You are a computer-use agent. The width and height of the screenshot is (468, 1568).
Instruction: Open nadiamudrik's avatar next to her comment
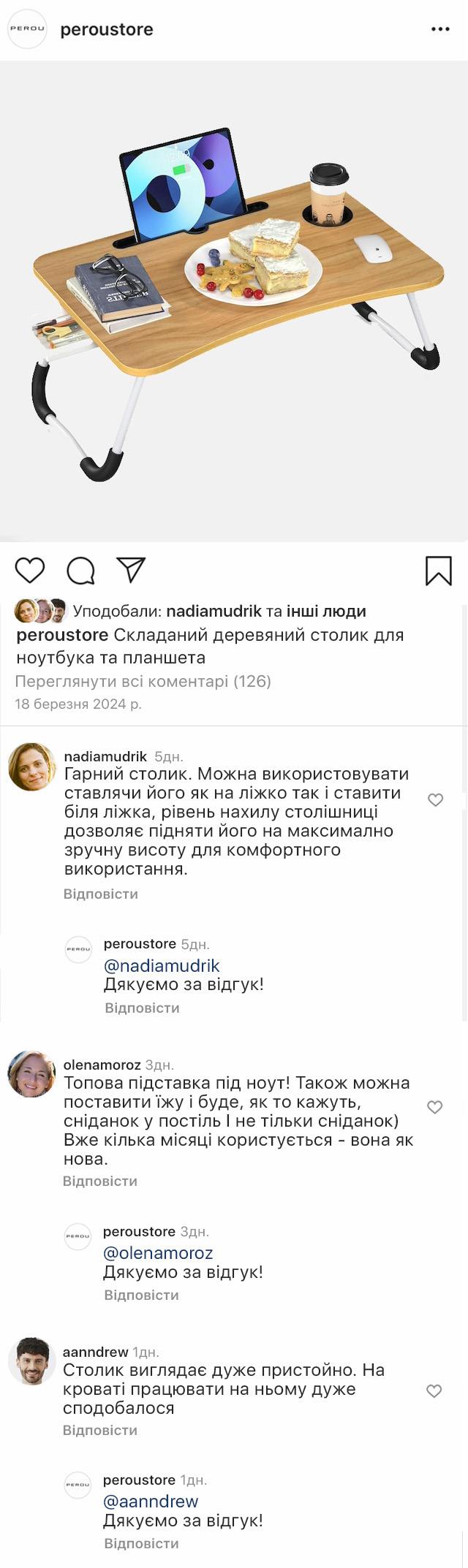click(x=31, y=766)
